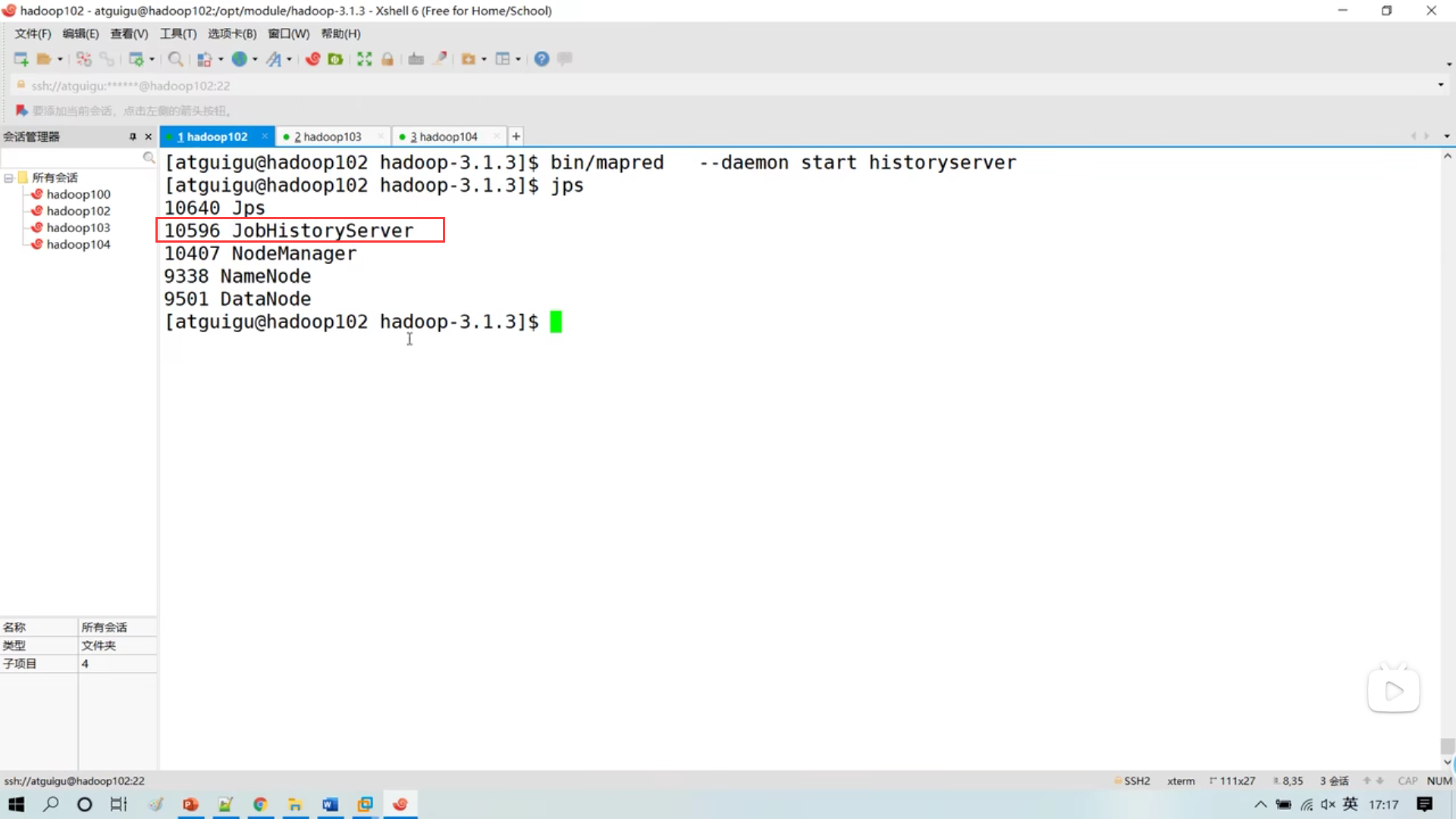Click the video play overlay button
This screenshot has width=1456, height=819.
[x=1394, y=690]
